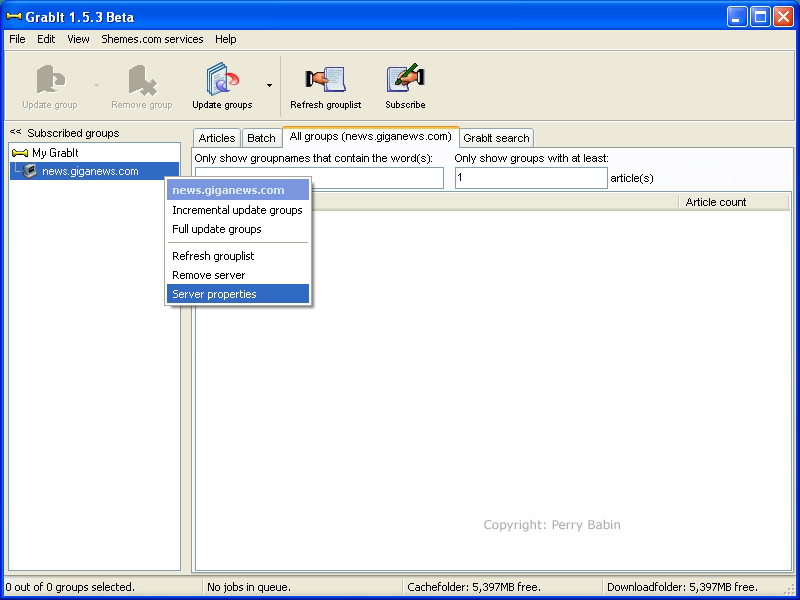The height and width of the screenshot is (600, 800).
Task: Click the Downloadfolder free space status entry
Action: coord(682,587)
